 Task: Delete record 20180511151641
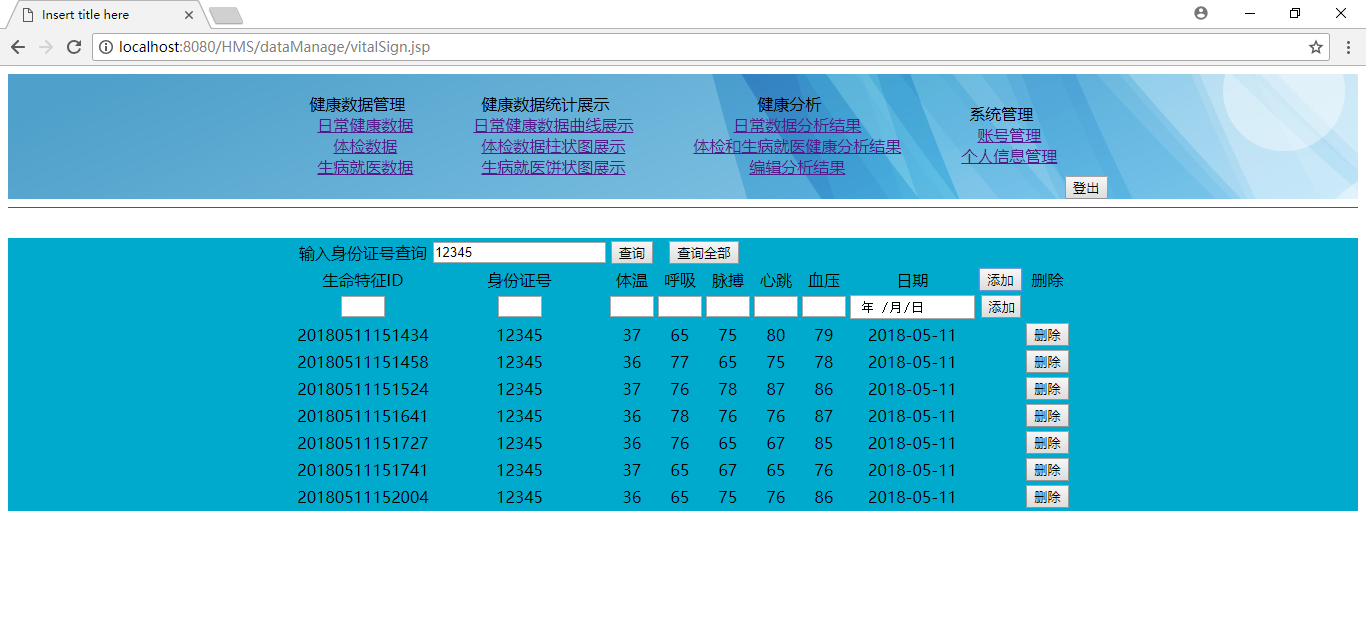pos(1047,416)
